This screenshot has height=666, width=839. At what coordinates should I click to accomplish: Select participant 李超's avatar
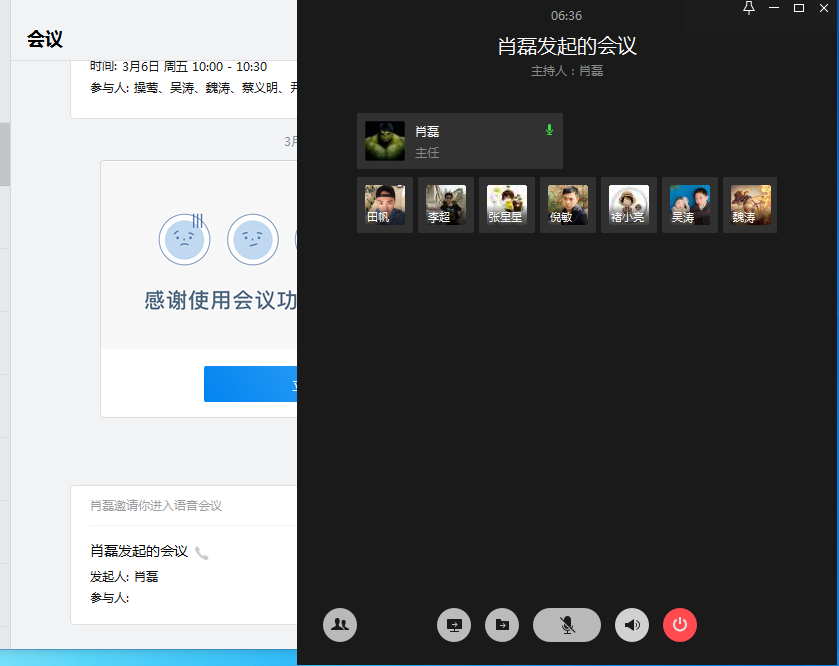tap(446, 205)
